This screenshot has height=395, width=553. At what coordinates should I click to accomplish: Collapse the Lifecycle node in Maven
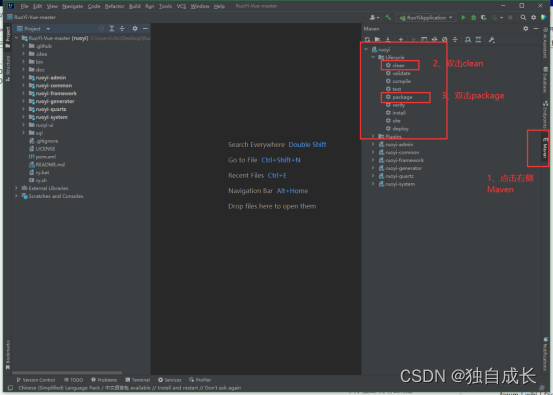click(373, 57)
